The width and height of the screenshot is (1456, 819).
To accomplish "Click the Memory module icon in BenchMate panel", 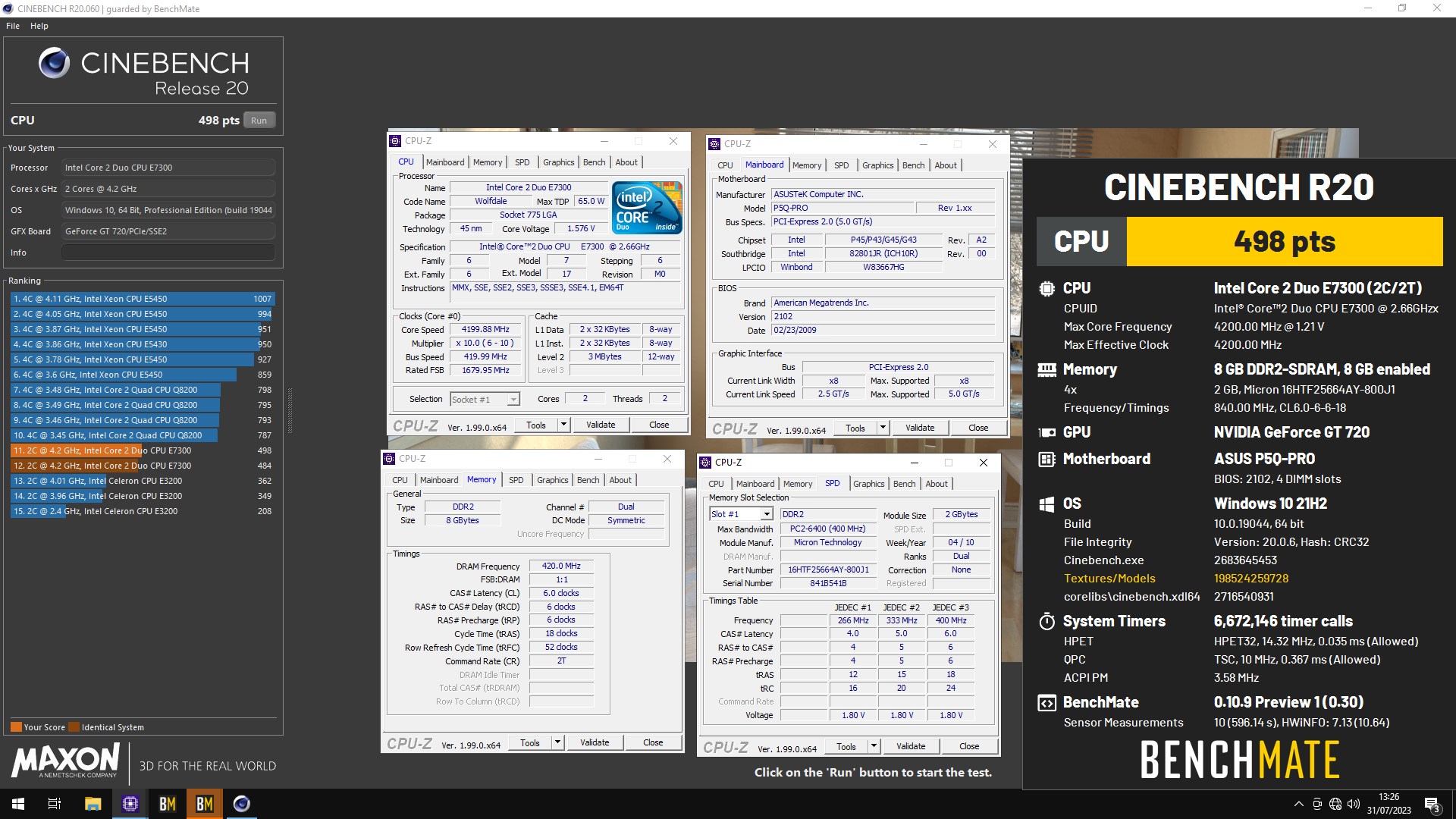I will click(x=1046, y=369).
